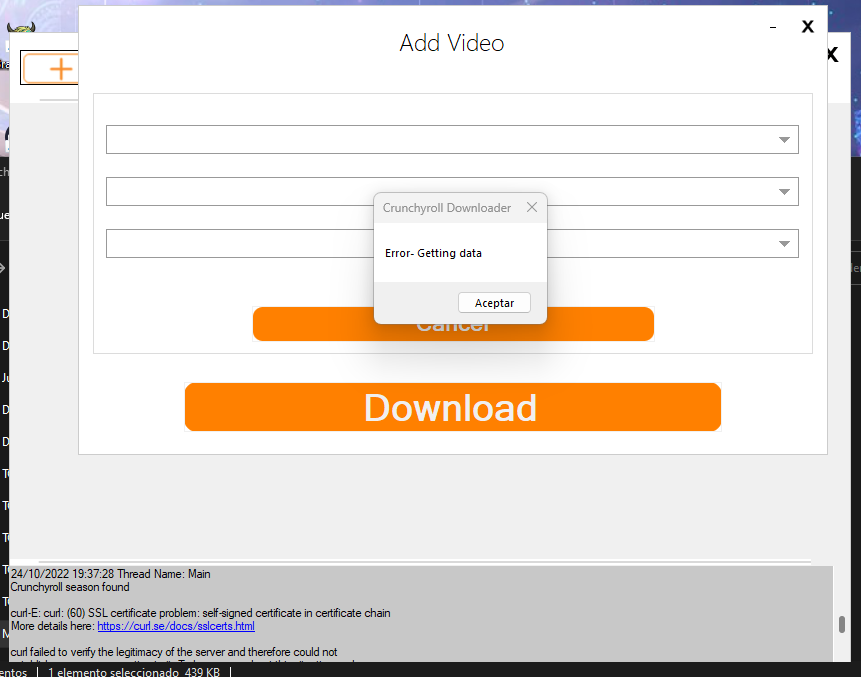Screen dimensions: 861x677
Task: Open the third dropdown next to the error popup
Action: [x=784, y=243]
